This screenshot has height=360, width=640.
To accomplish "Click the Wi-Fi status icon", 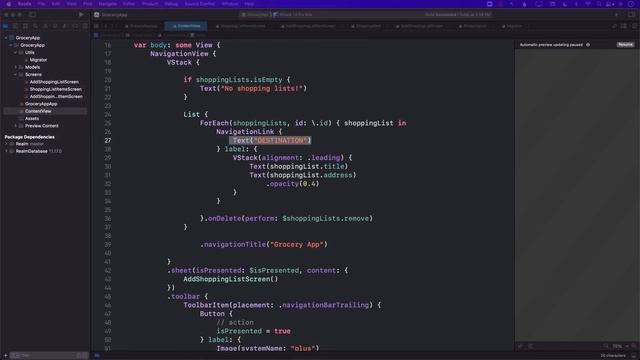I will pos(588,4).
